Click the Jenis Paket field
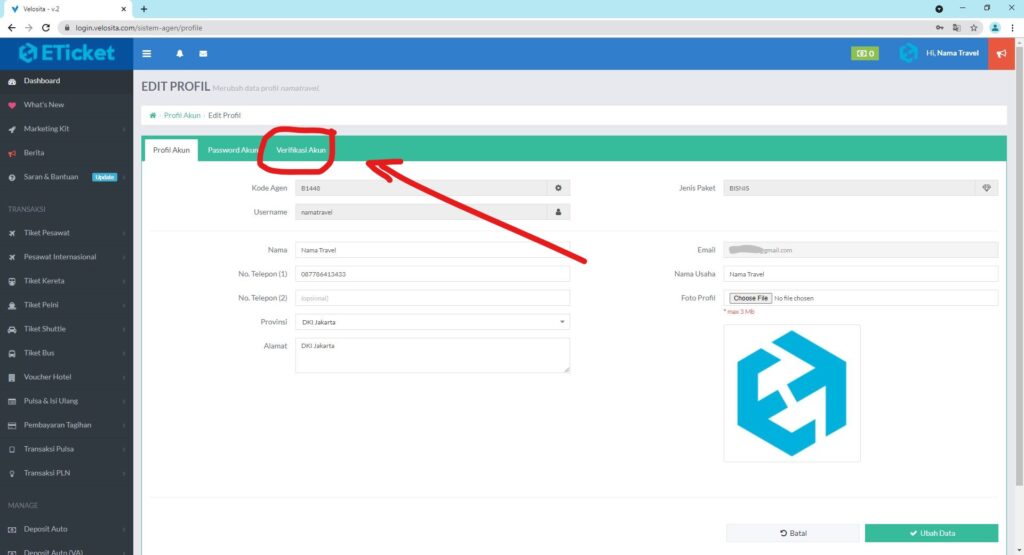The image size is (1024, 555). tap(849, 188)
